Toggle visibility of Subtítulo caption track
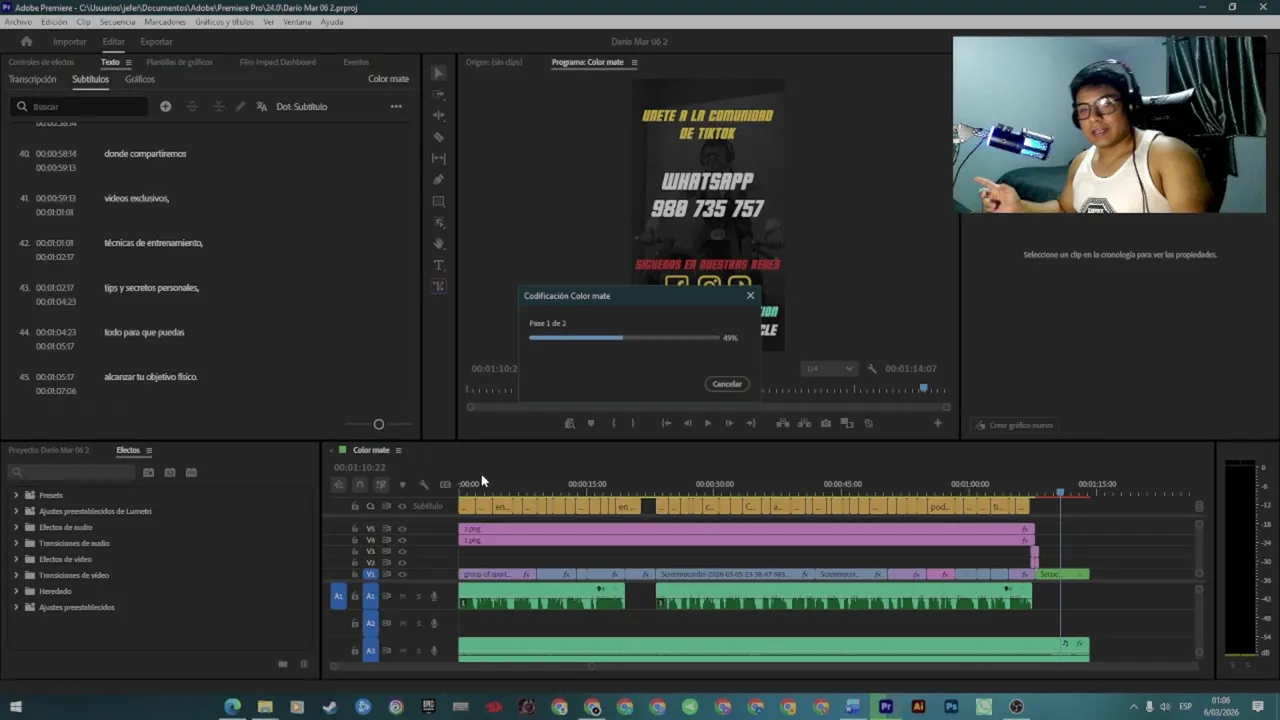1280x720 pixels. (402, 506)
